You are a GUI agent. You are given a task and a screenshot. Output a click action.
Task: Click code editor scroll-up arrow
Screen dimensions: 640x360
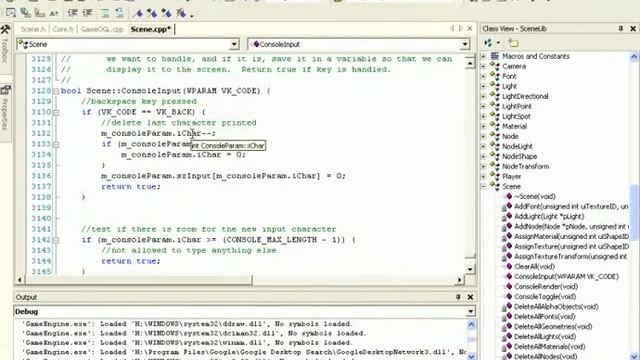click(x=470, y=63)
